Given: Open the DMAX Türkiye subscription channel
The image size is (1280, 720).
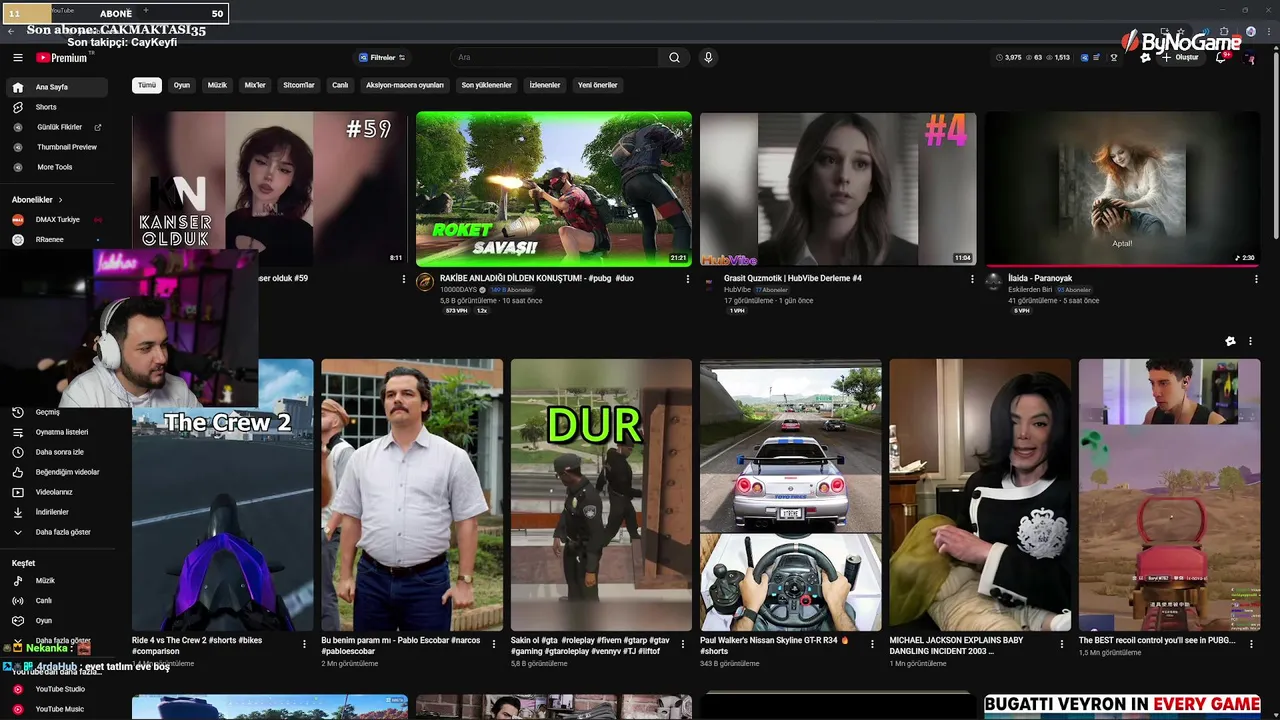Looking at the screenshot, I should coord(55,219).
